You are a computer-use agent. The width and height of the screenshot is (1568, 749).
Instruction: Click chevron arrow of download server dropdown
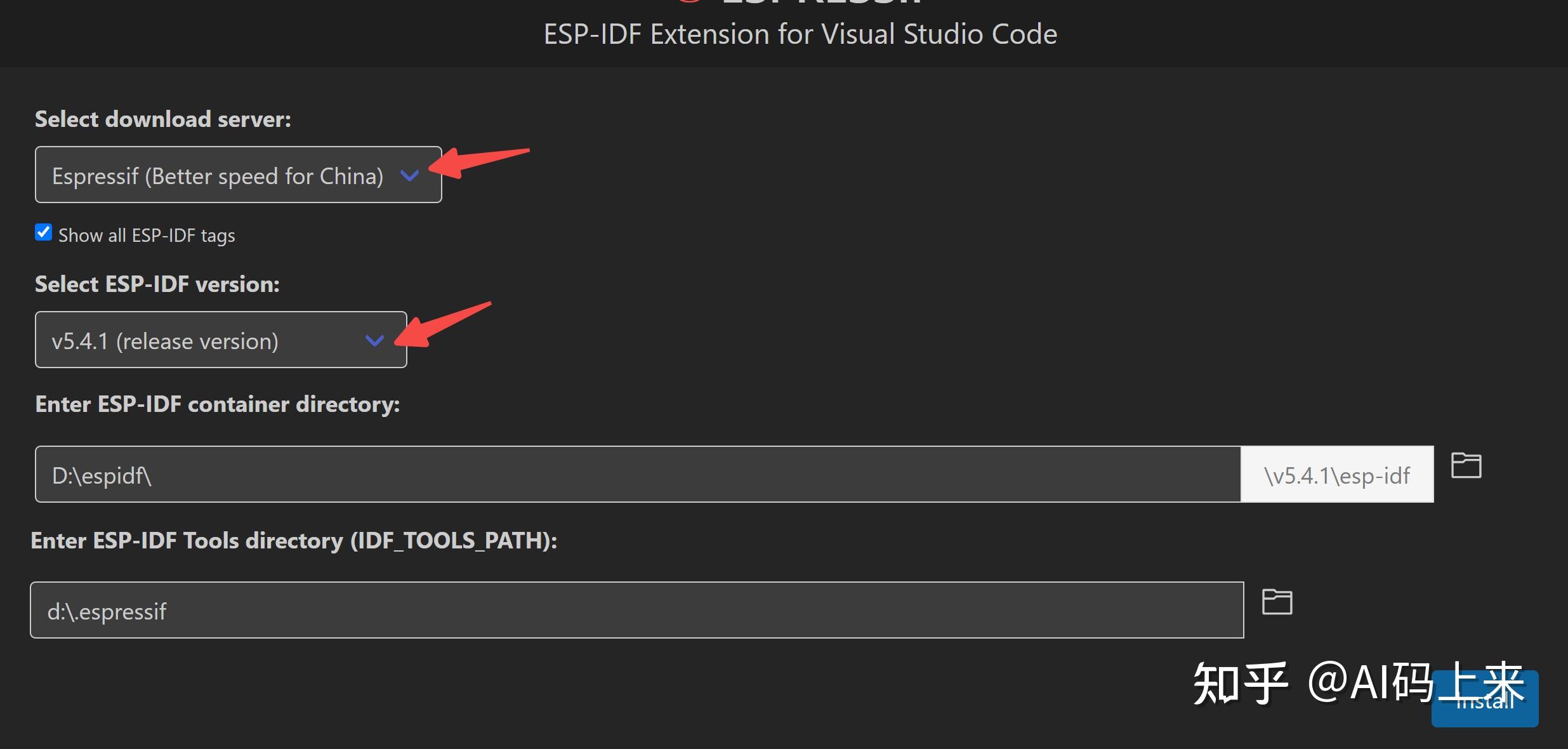tap(410, 175)
